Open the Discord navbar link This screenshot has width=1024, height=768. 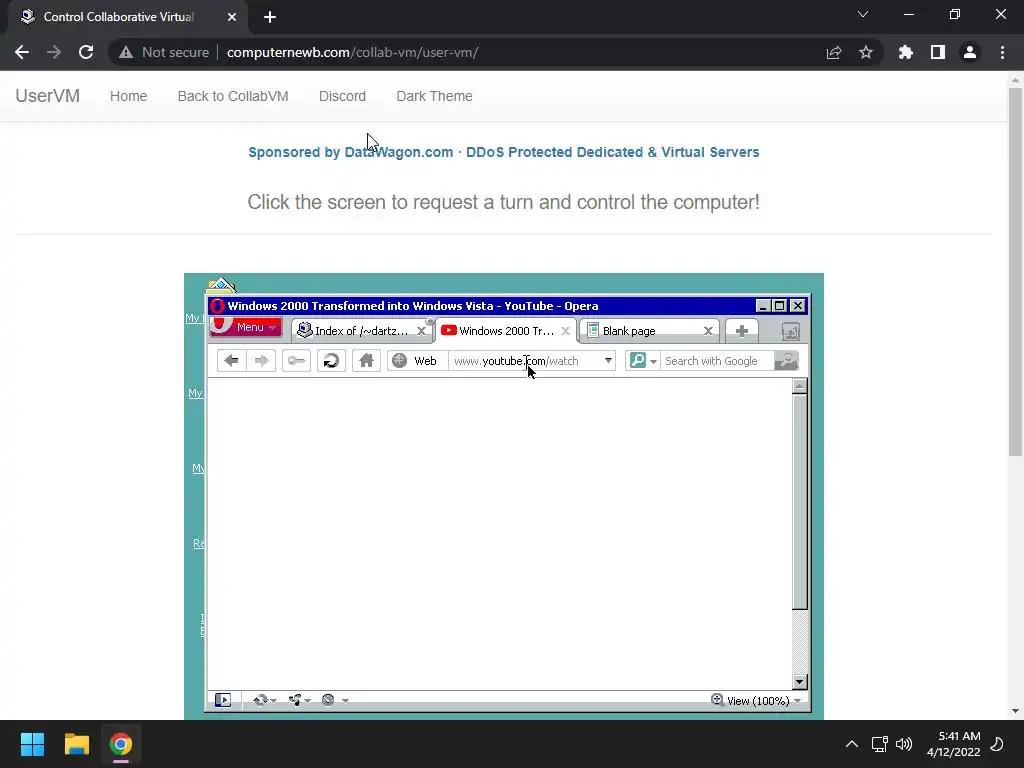342,96
